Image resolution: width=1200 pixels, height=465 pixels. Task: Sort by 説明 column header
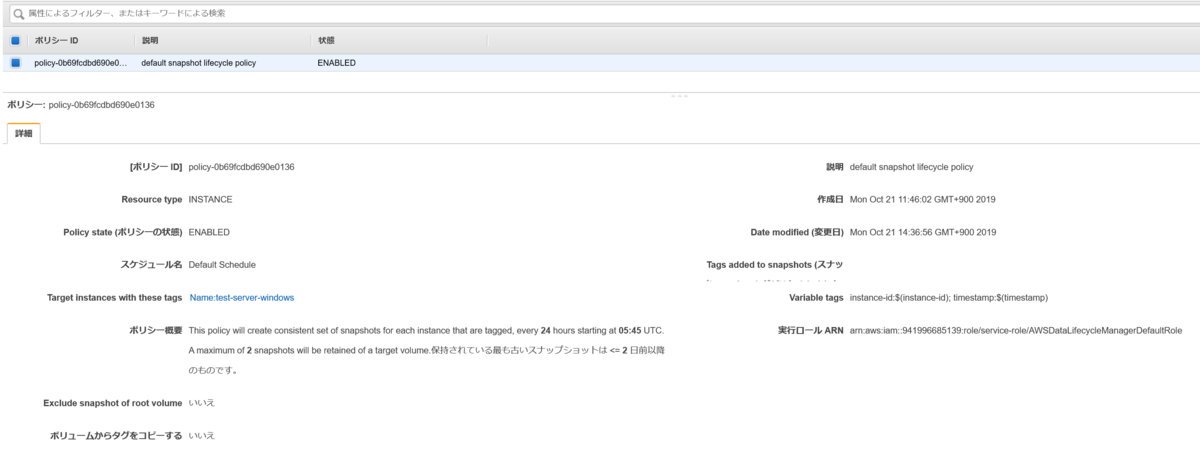coord(150,40)
